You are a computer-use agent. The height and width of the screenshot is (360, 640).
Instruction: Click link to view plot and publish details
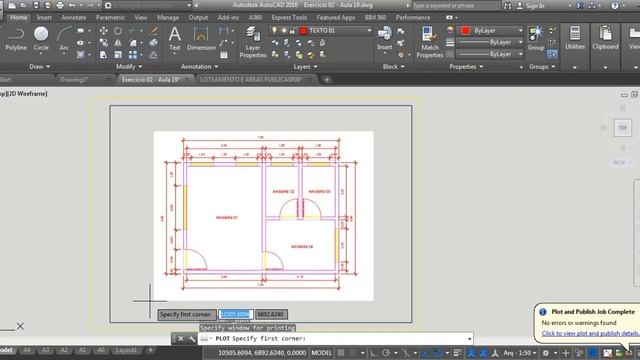coord(590,333)
